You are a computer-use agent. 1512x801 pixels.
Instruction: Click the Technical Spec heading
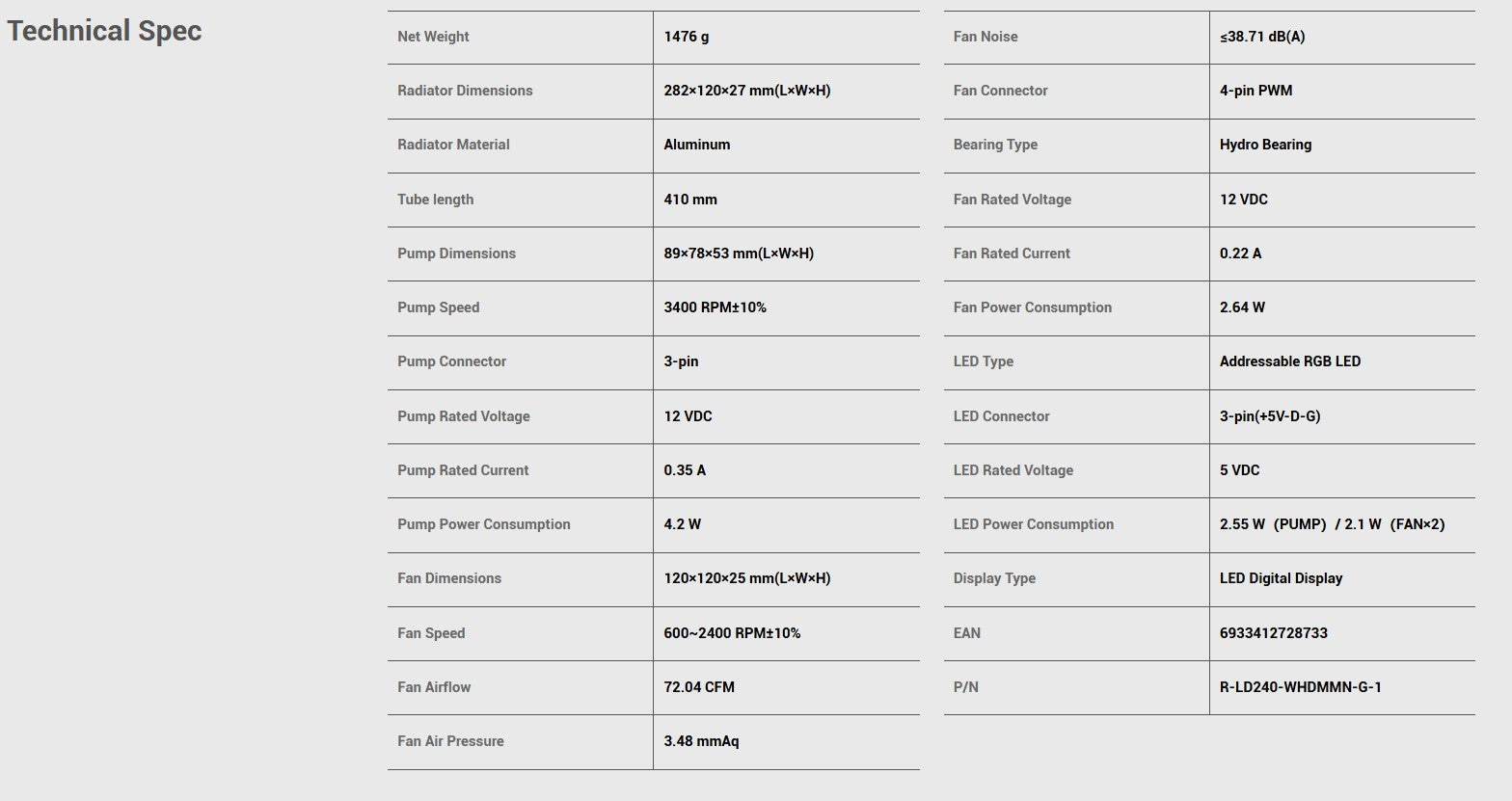click(x=104, y=31)
